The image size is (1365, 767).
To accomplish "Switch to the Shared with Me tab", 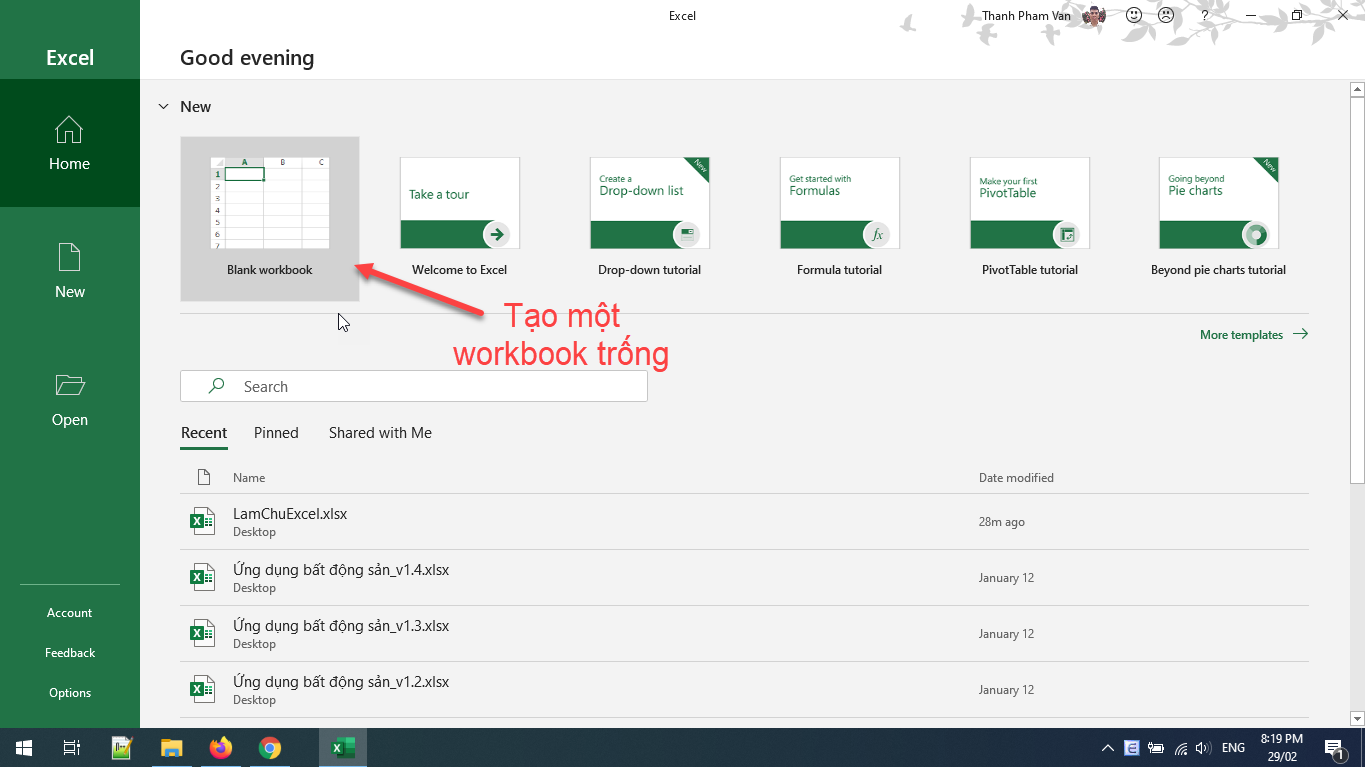I will pos(380,433).
